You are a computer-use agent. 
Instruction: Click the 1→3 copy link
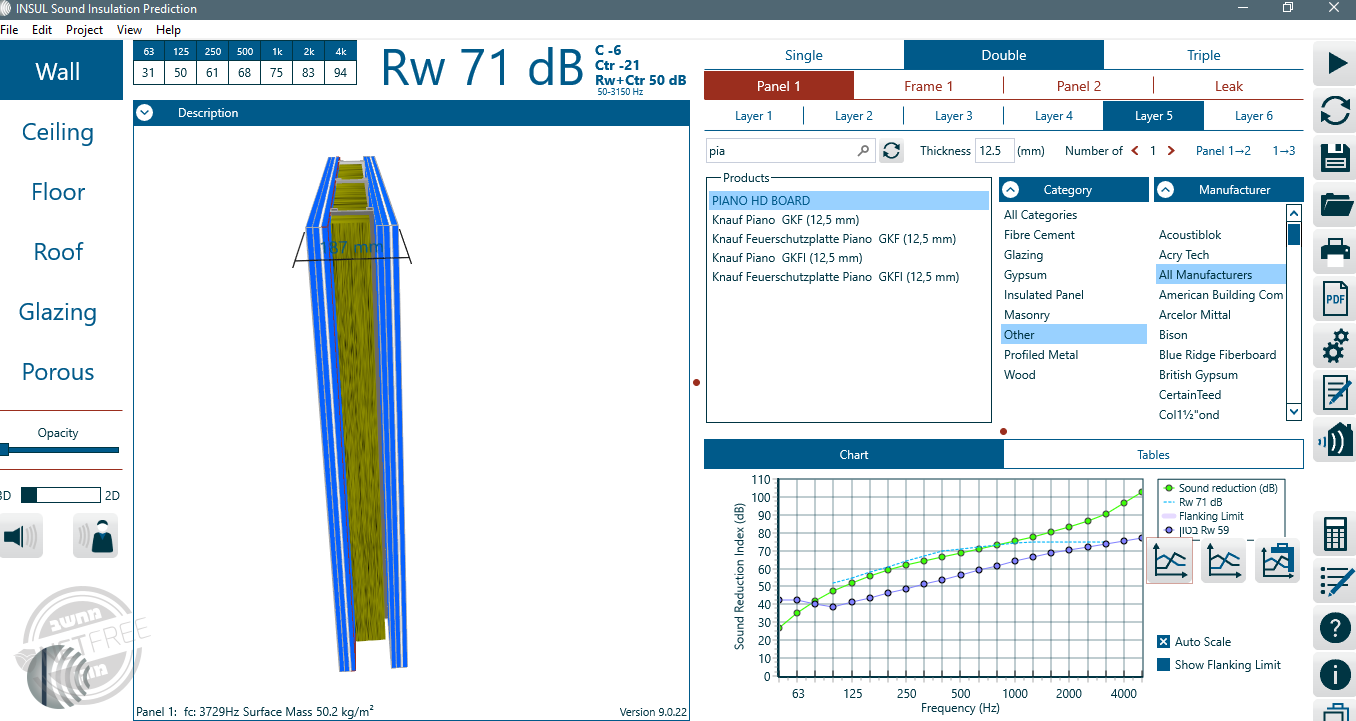coord(1284,151)
